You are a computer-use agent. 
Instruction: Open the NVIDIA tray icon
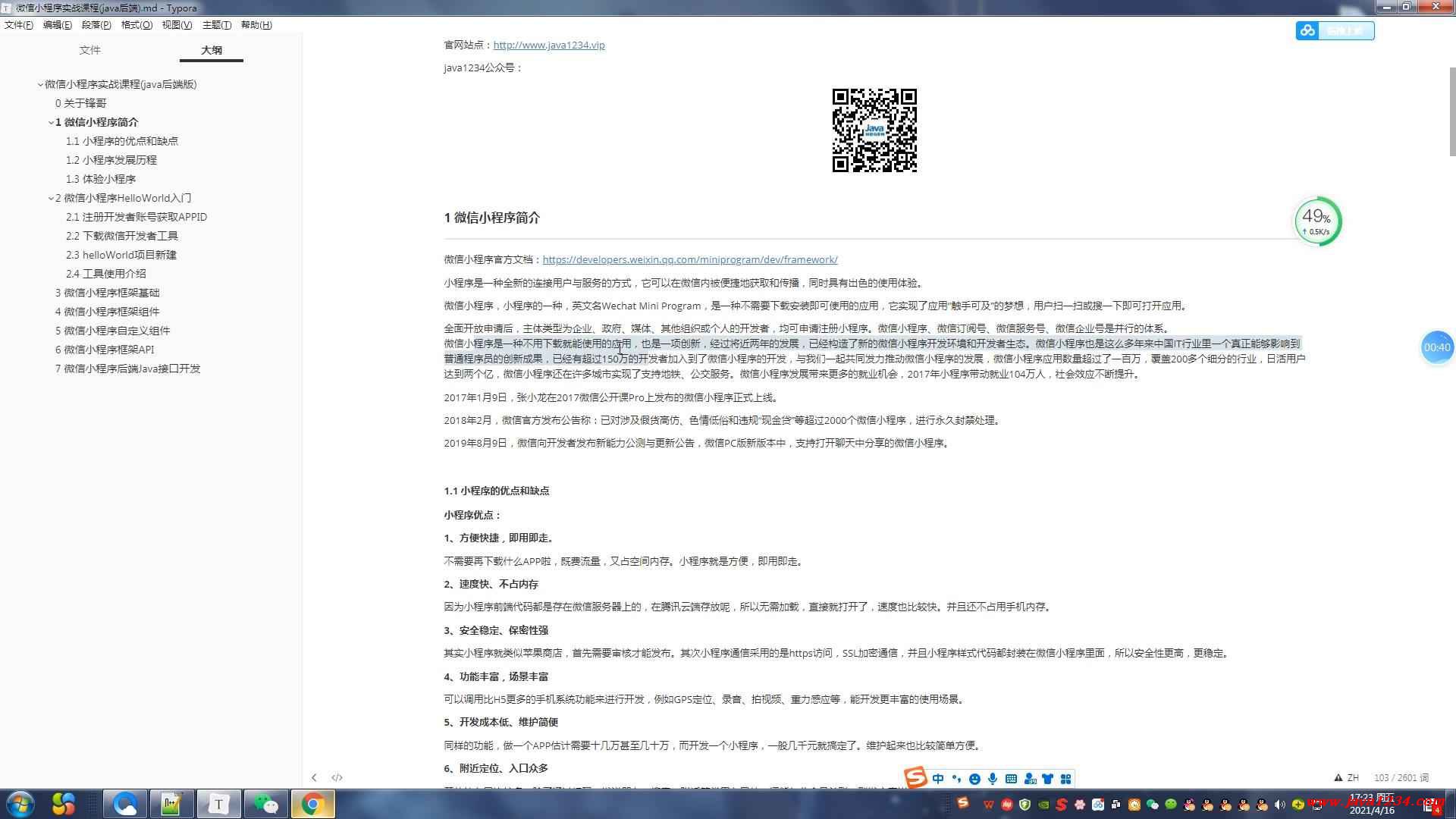[1043, 805]
